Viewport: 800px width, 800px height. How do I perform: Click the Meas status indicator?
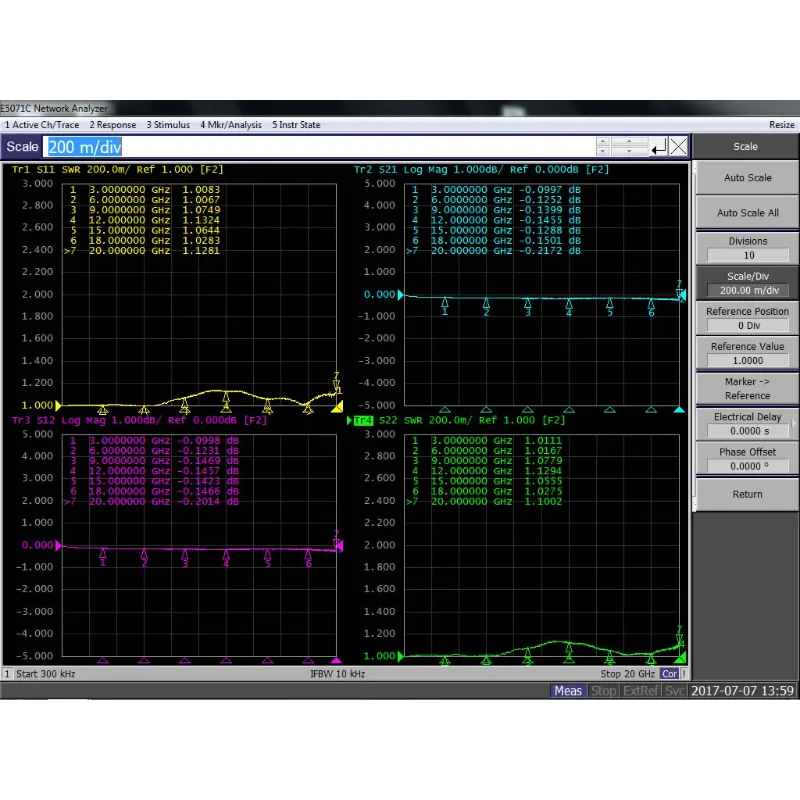(x=568, y=691)
